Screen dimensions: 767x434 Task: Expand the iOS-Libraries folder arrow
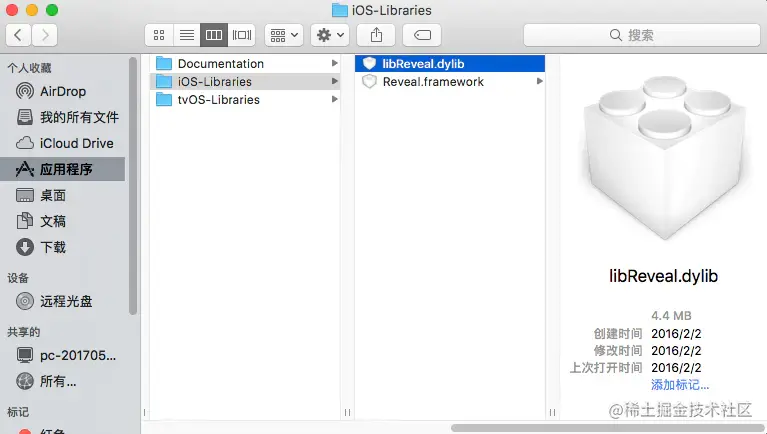point(335,81)
